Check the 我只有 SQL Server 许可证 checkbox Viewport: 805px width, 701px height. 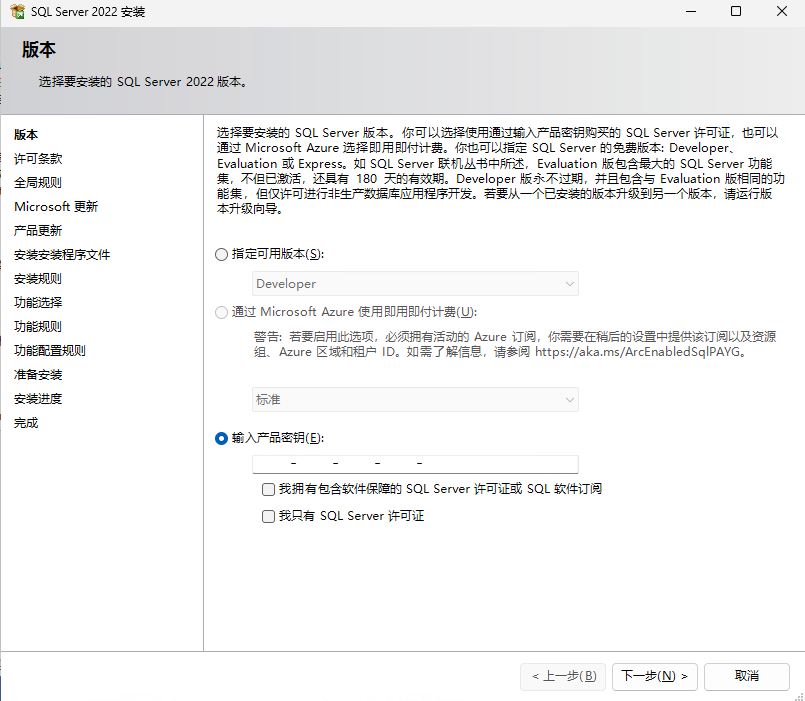click(x=268, y=516)
